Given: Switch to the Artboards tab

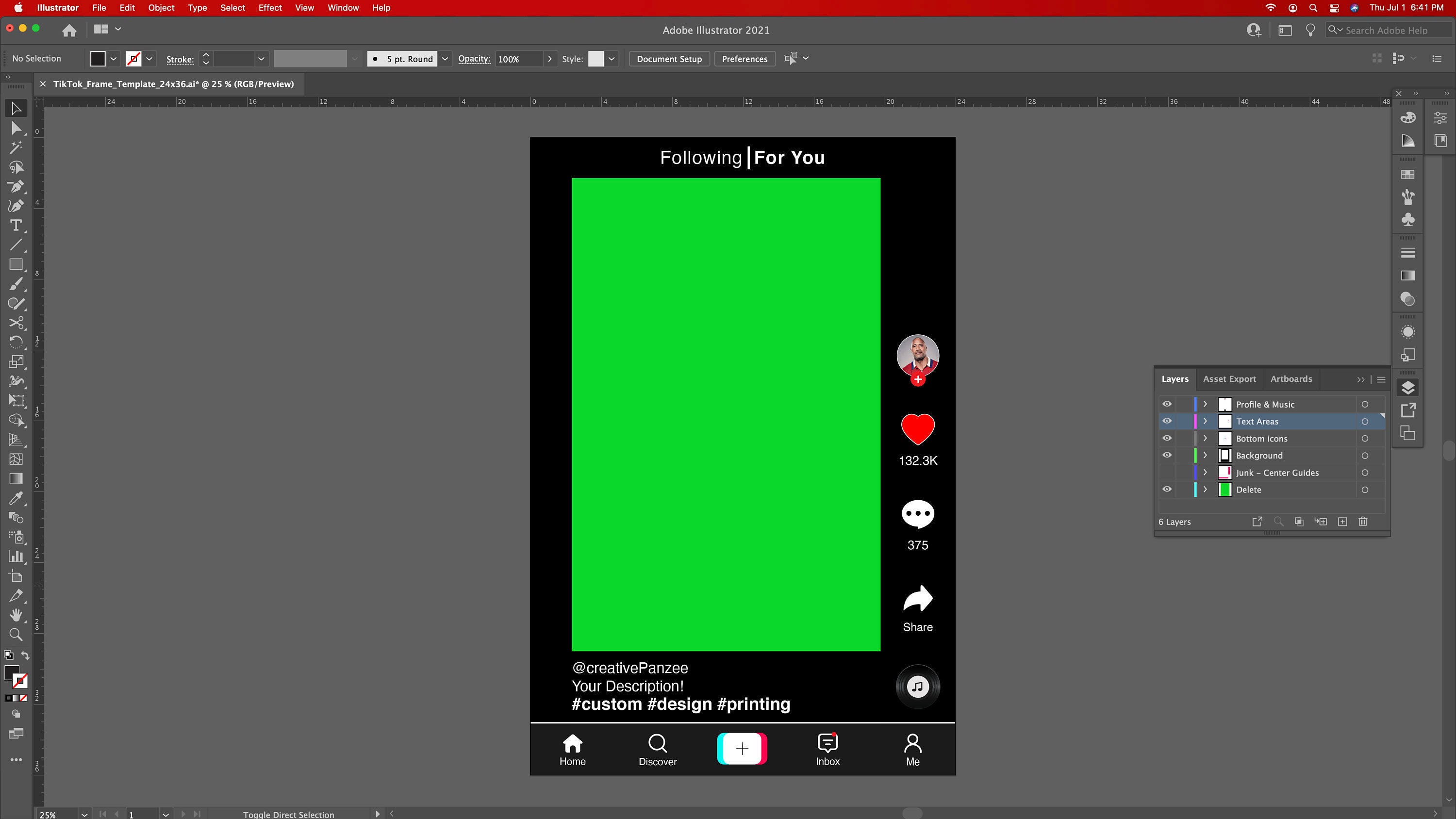Looking at the screenshot, I should 1291,379.
